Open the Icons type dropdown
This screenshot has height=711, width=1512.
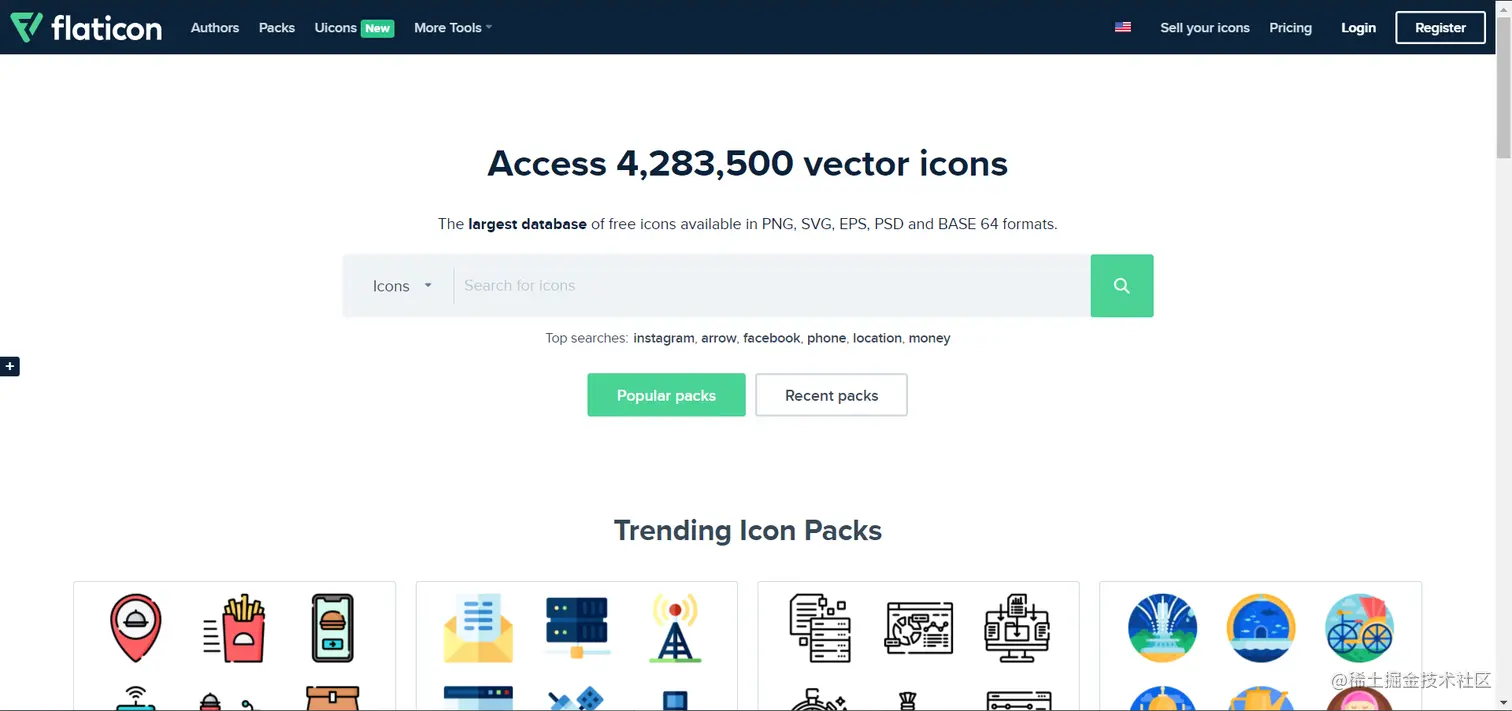click(x=402, y=286)
